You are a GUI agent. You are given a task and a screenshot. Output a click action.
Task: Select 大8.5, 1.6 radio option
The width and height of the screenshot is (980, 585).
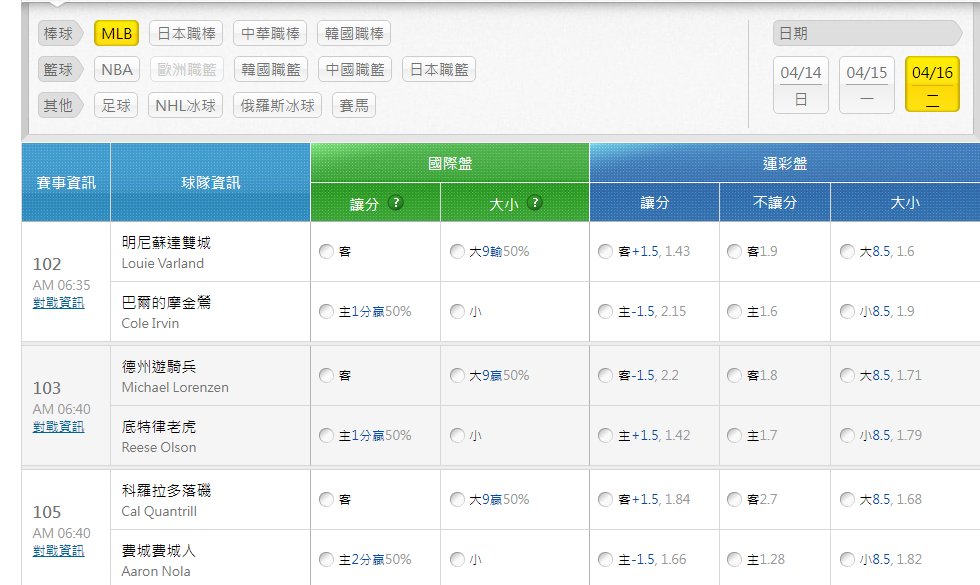[847, 251]
